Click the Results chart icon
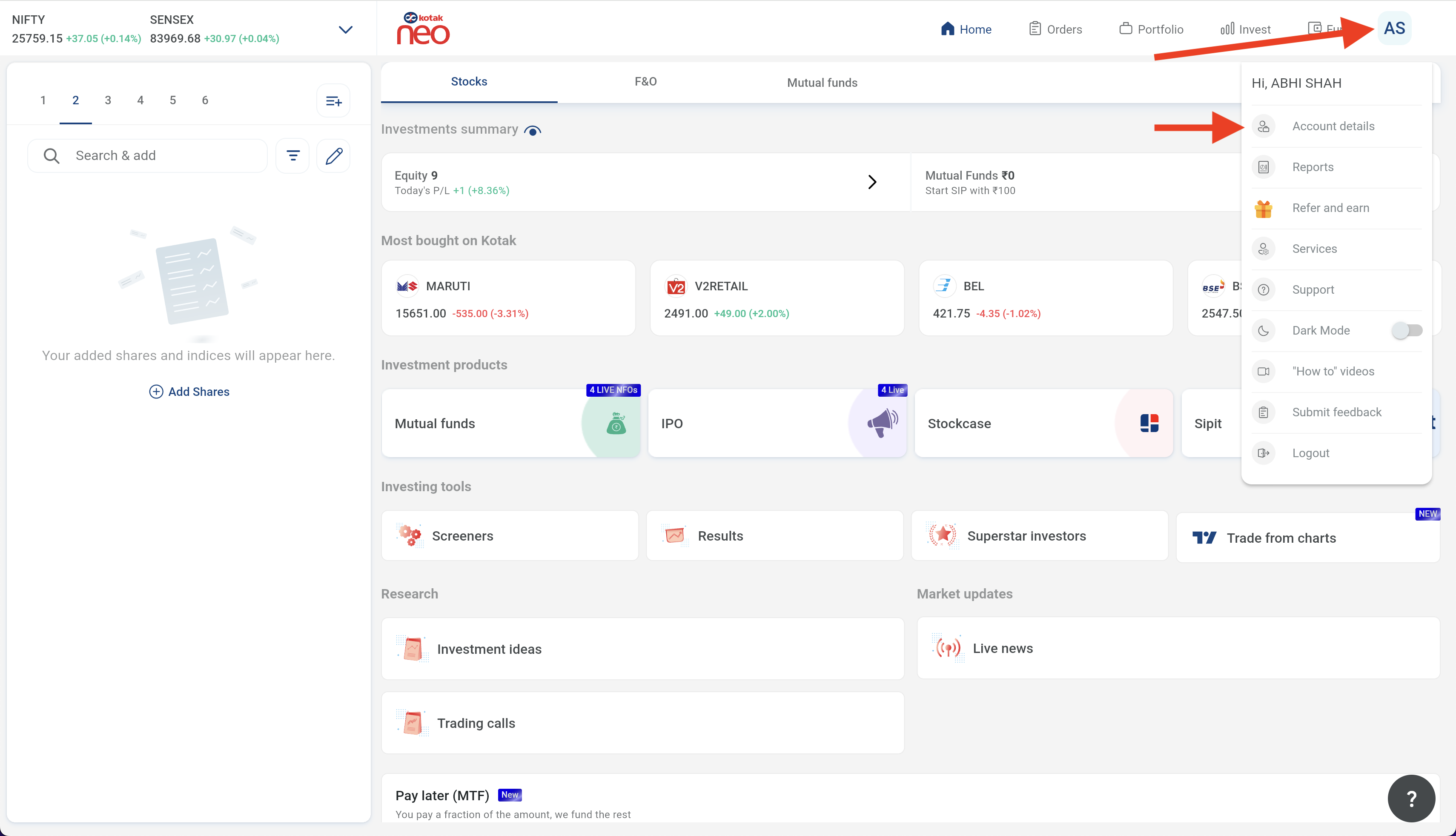This screenshot has height=836, width=1456. tap(675, 535)
